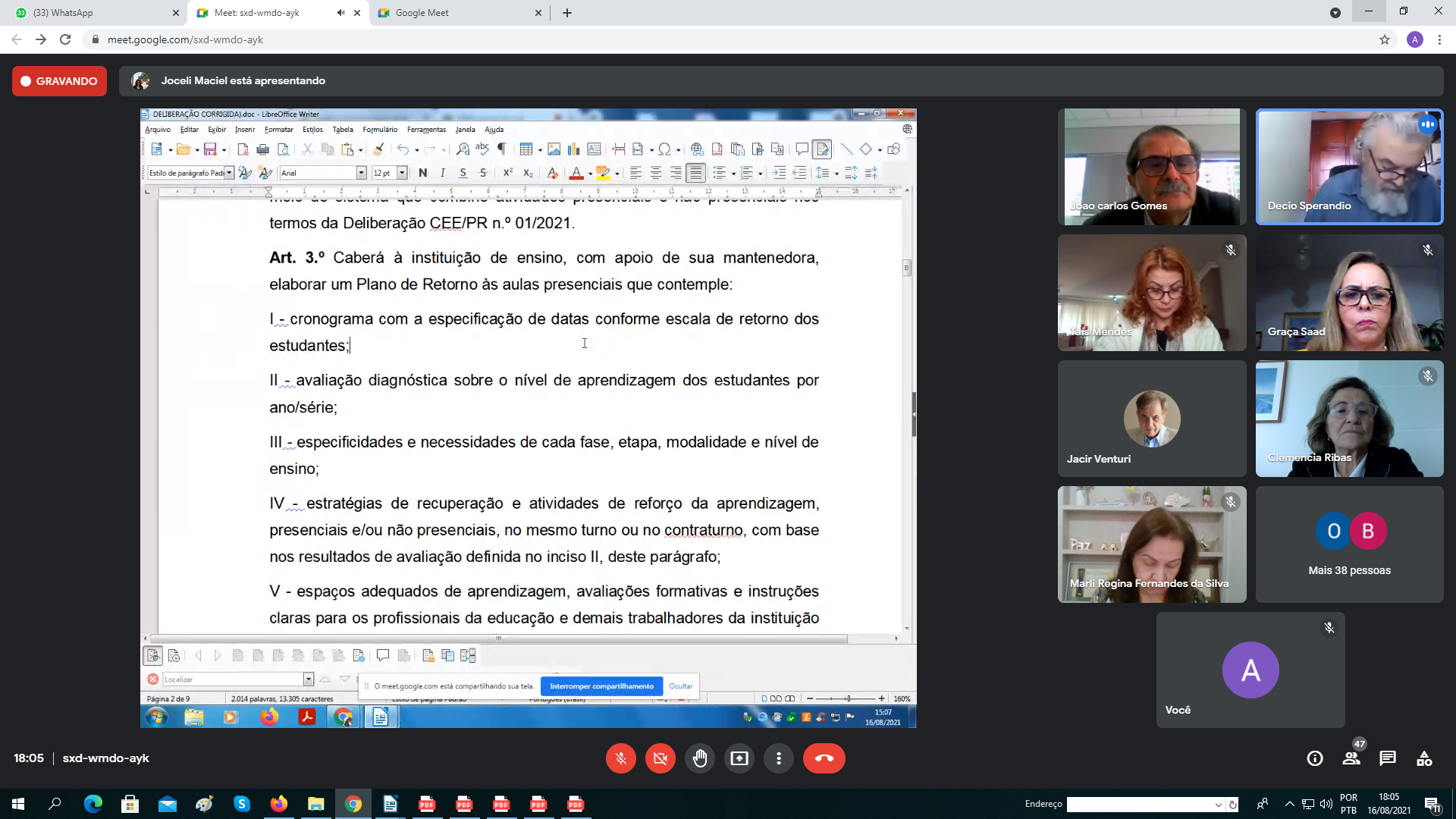Open meeting details info icon
Image resolution: width=1456 pixels, height=819 pixels.
(1315, 758)
